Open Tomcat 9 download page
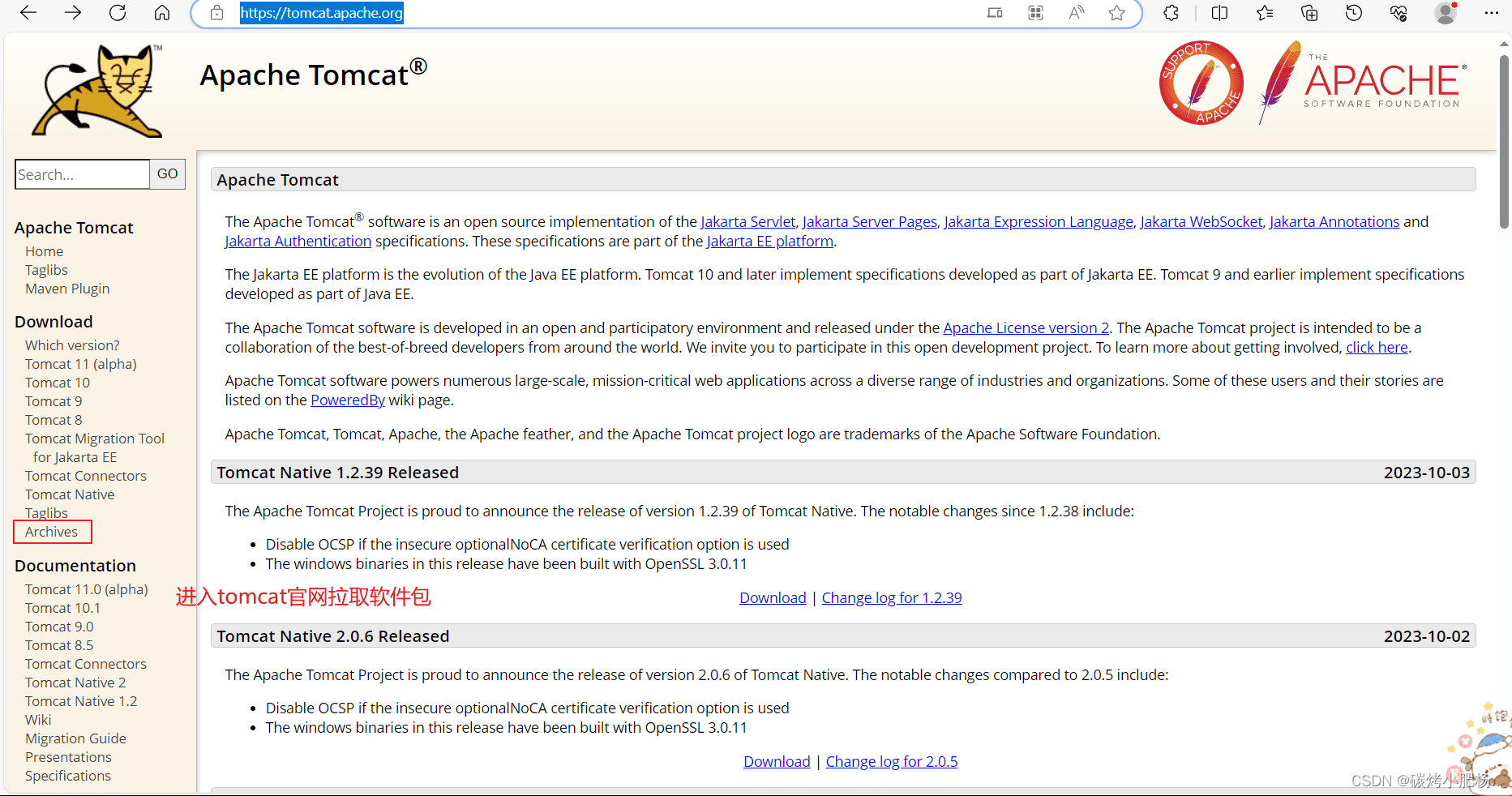Screen dimensions: 1512x796 click(x=54, y=401)
